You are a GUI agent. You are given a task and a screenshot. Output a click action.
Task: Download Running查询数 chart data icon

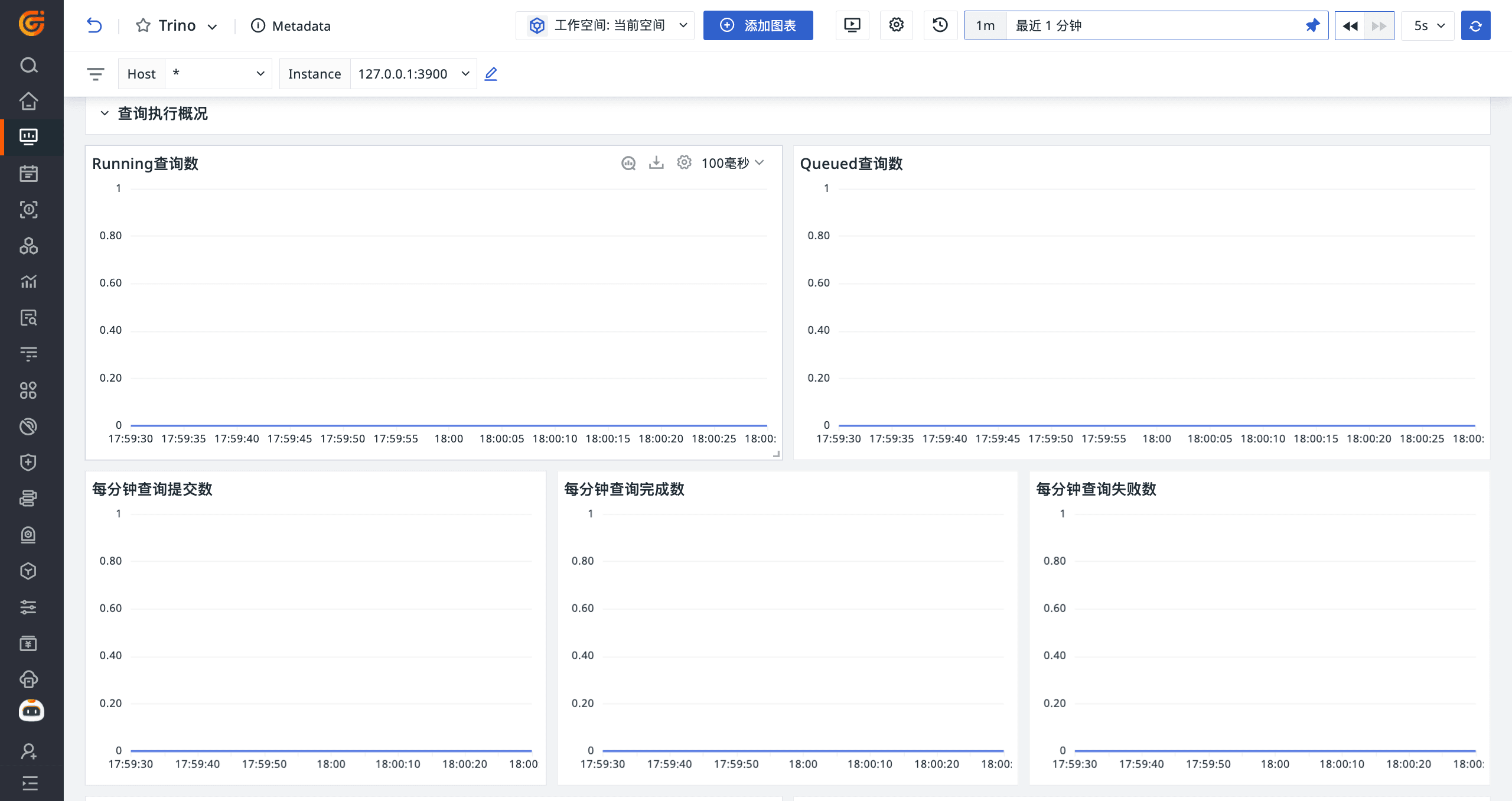pyautogui.click(x=656, y=163)
